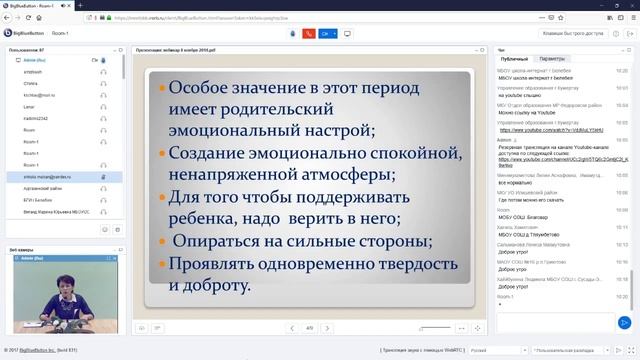Open the youtube.com/channel link in chat
Screen dimensions: 640x360
pyautogui.click(x=563, y=162)
